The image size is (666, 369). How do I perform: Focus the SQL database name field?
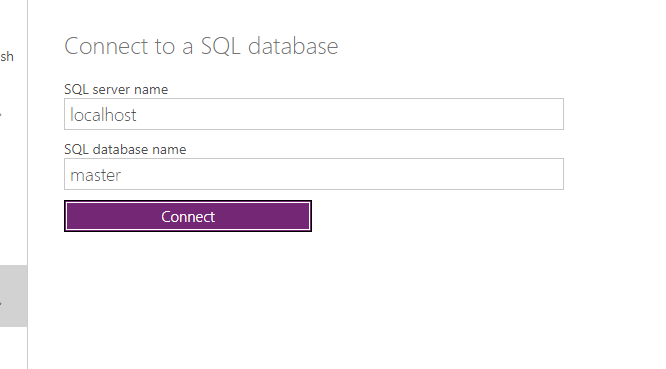[314, 174]
